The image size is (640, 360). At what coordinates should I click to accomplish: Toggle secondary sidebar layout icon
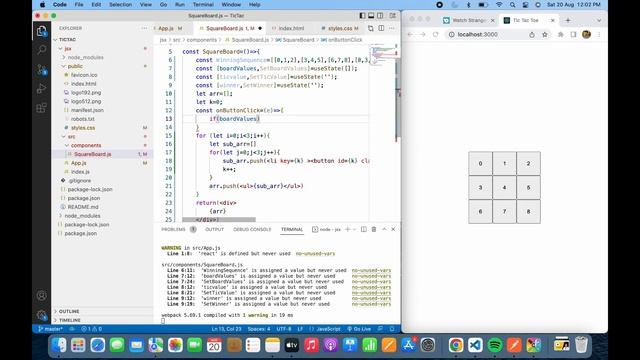(x=380, y=16)
